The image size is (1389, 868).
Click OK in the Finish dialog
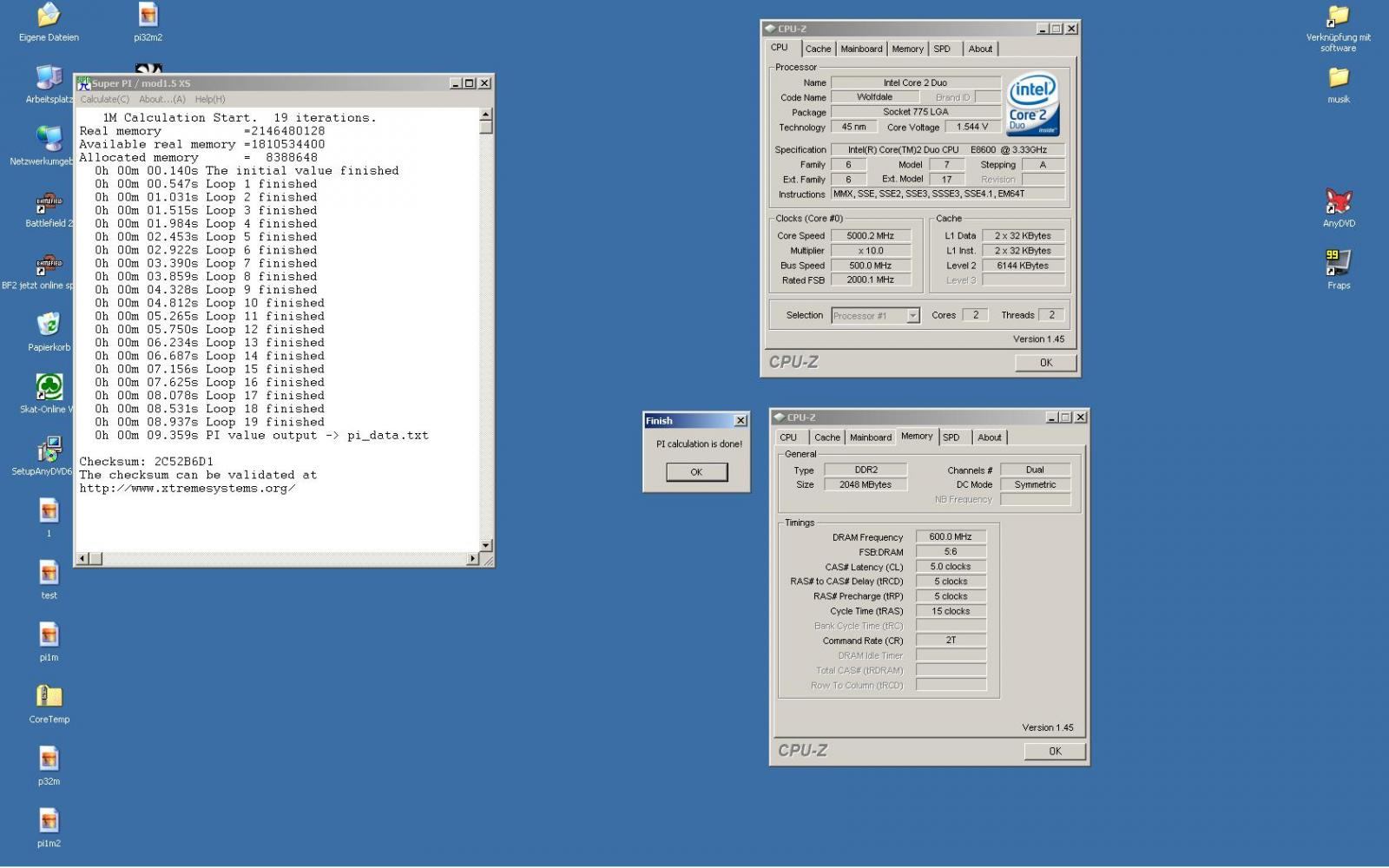(696, 472)
